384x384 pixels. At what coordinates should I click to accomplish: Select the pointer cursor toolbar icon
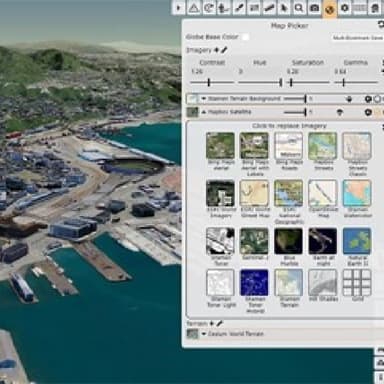pos(284,8)
